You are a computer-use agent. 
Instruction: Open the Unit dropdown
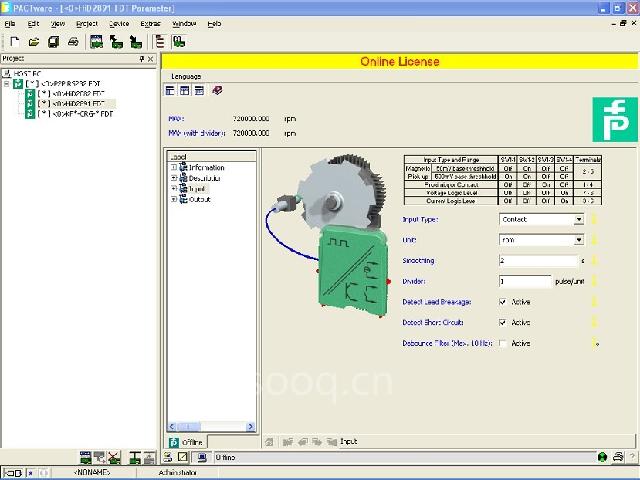point(578,240)
